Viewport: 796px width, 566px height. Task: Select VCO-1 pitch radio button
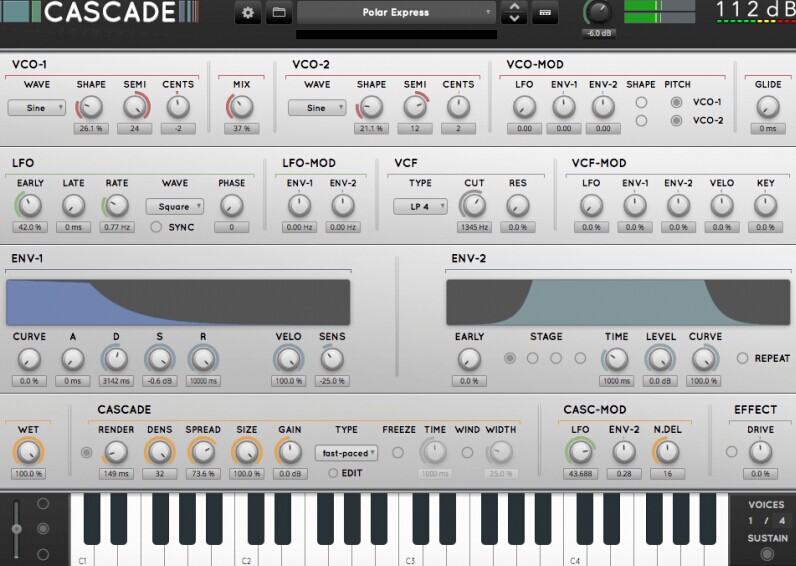coord(677,102)
